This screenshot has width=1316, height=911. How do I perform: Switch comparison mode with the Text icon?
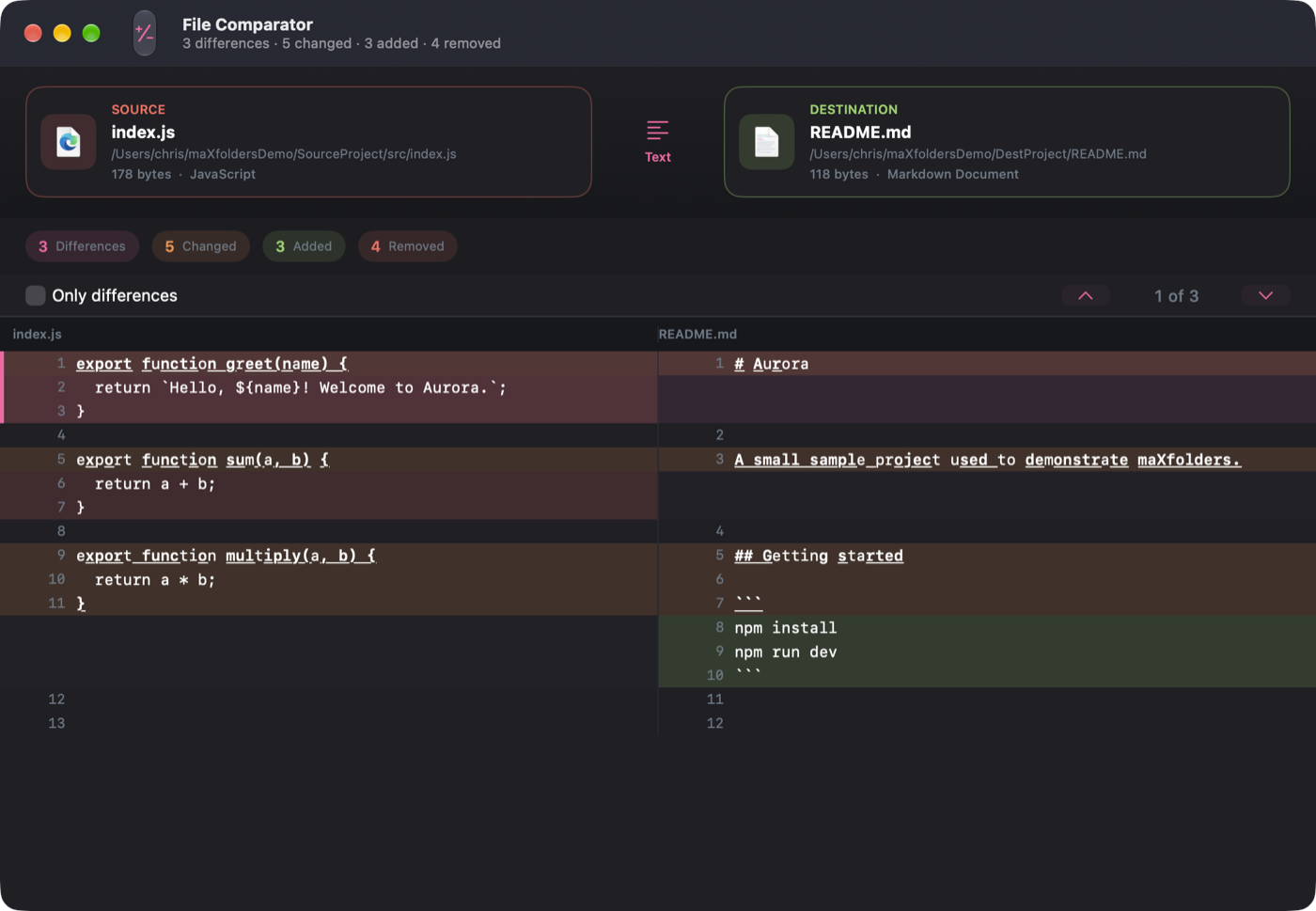click(x=658, y=141)
